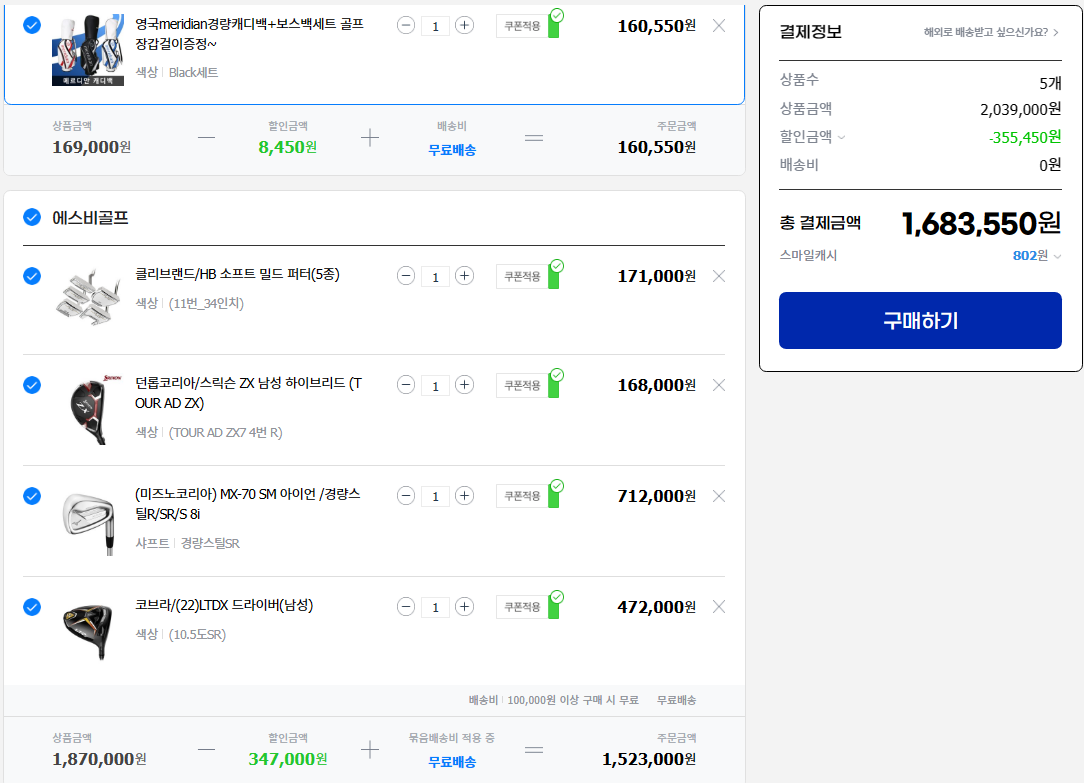The width and height of the screenshot is (1084, 783).
Task: Click the 구매하기 purchase button
Action: [920, 321]
